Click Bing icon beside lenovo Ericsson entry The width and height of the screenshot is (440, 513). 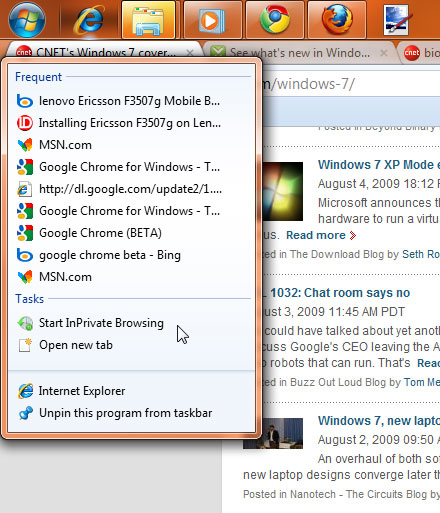pos(25,101)
